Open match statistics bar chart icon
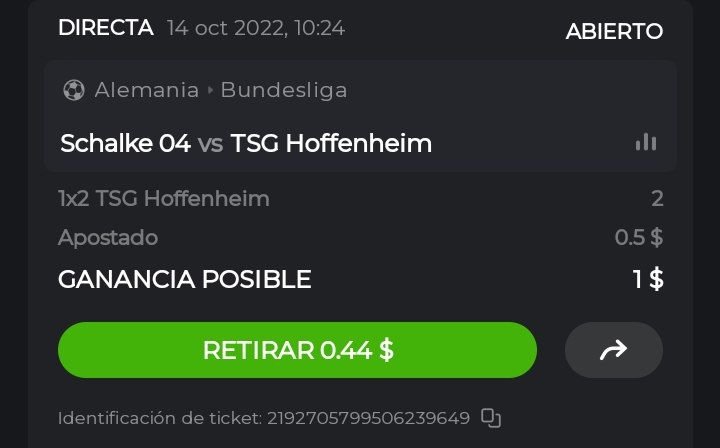The image size is (720, 448). click(x=646, y=142)
